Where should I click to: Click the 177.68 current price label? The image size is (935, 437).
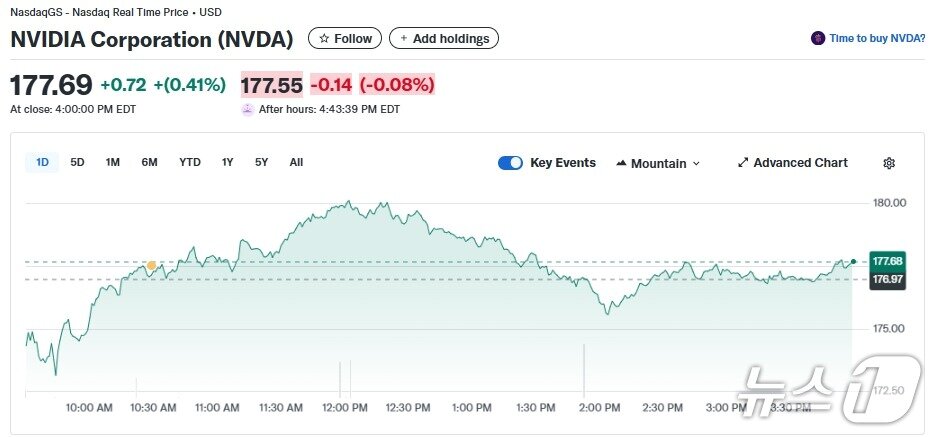pos(887,261)
